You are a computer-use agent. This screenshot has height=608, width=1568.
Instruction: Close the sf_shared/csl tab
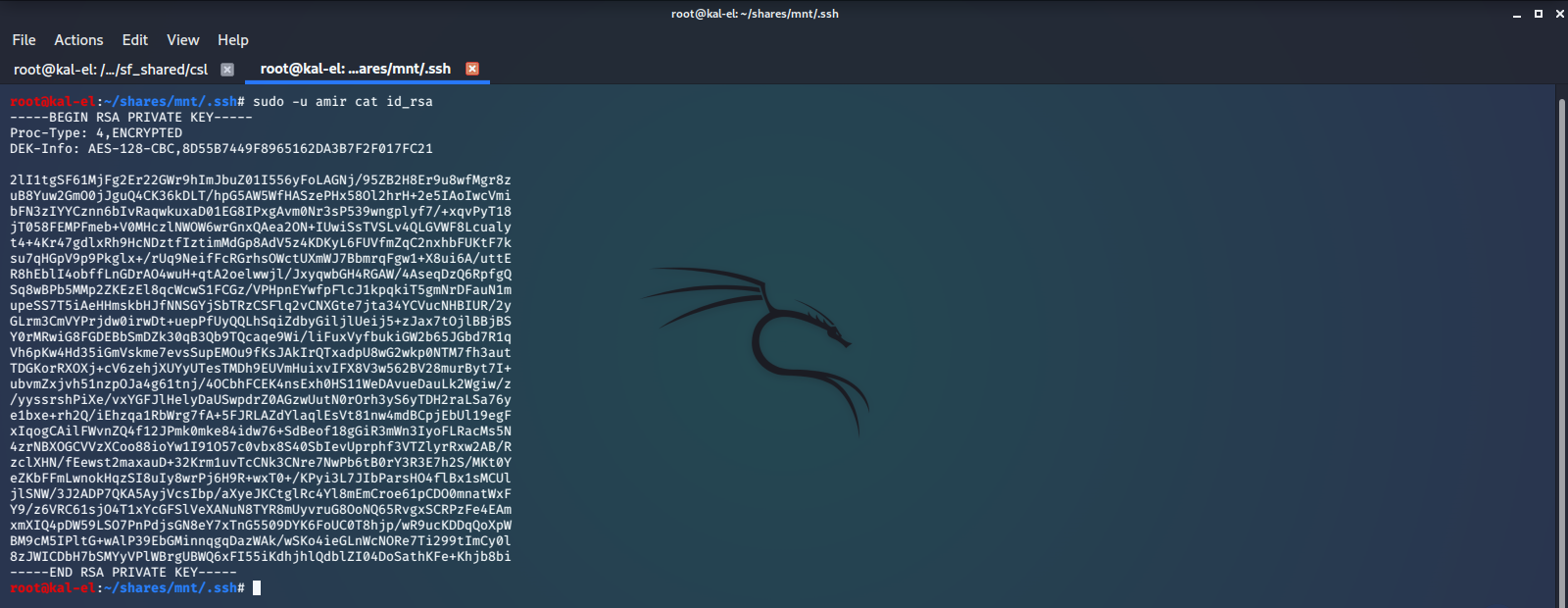(x=227, y=70)
